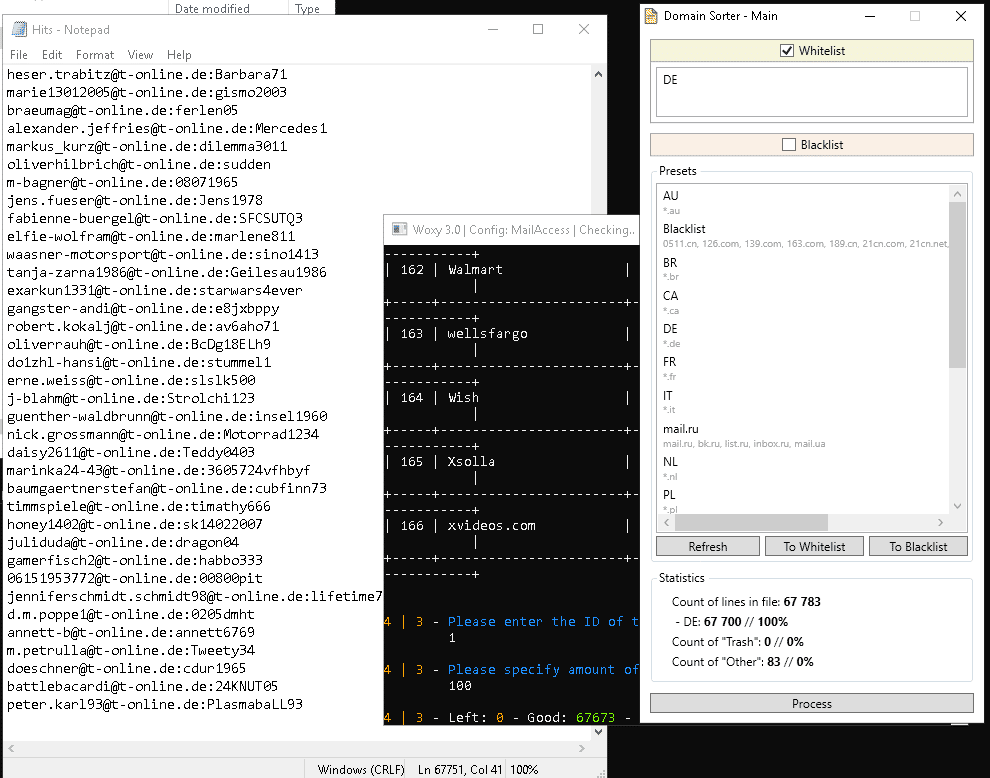
Task: Close the Domain Sorter window
Action: pyautogui.click(x=960, y=16)
